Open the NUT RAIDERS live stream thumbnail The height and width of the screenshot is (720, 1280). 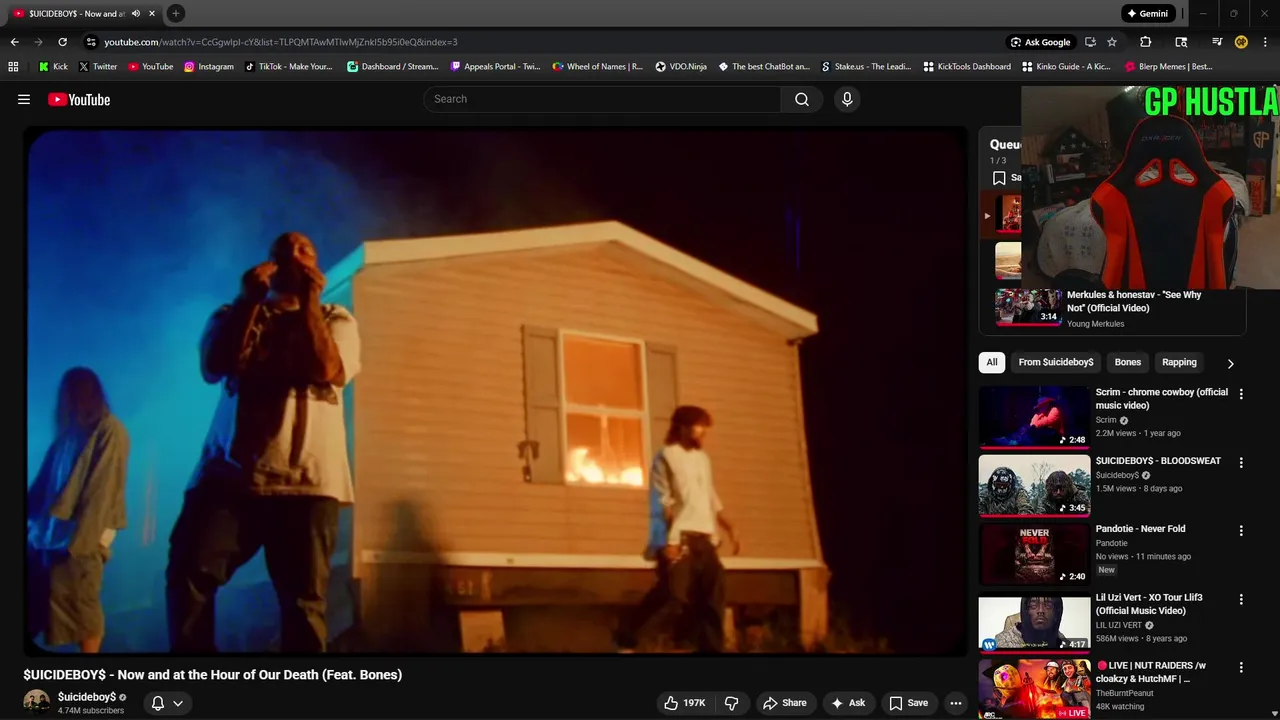tap(1034, 690)
